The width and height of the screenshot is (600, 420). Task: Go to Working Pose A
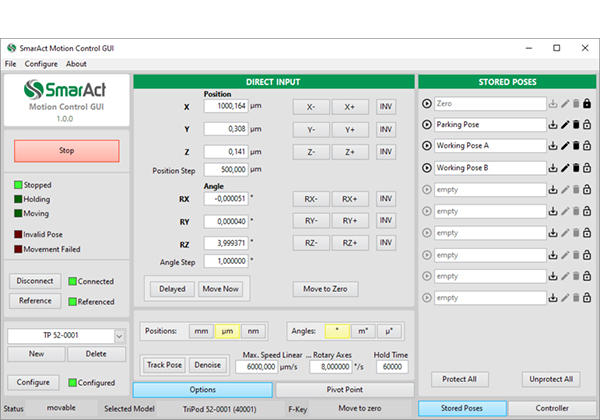click(427, 146)
